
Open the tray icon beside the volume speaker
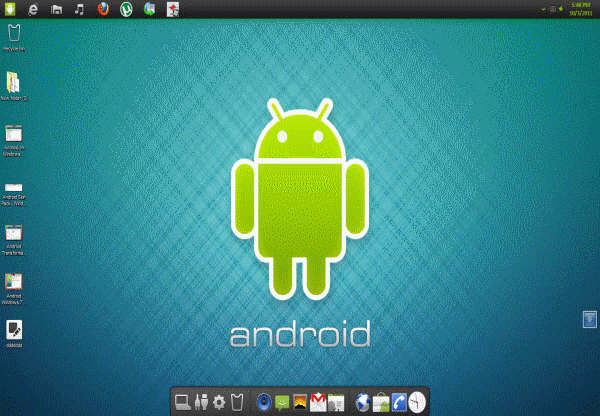click(x=553, y=9)
